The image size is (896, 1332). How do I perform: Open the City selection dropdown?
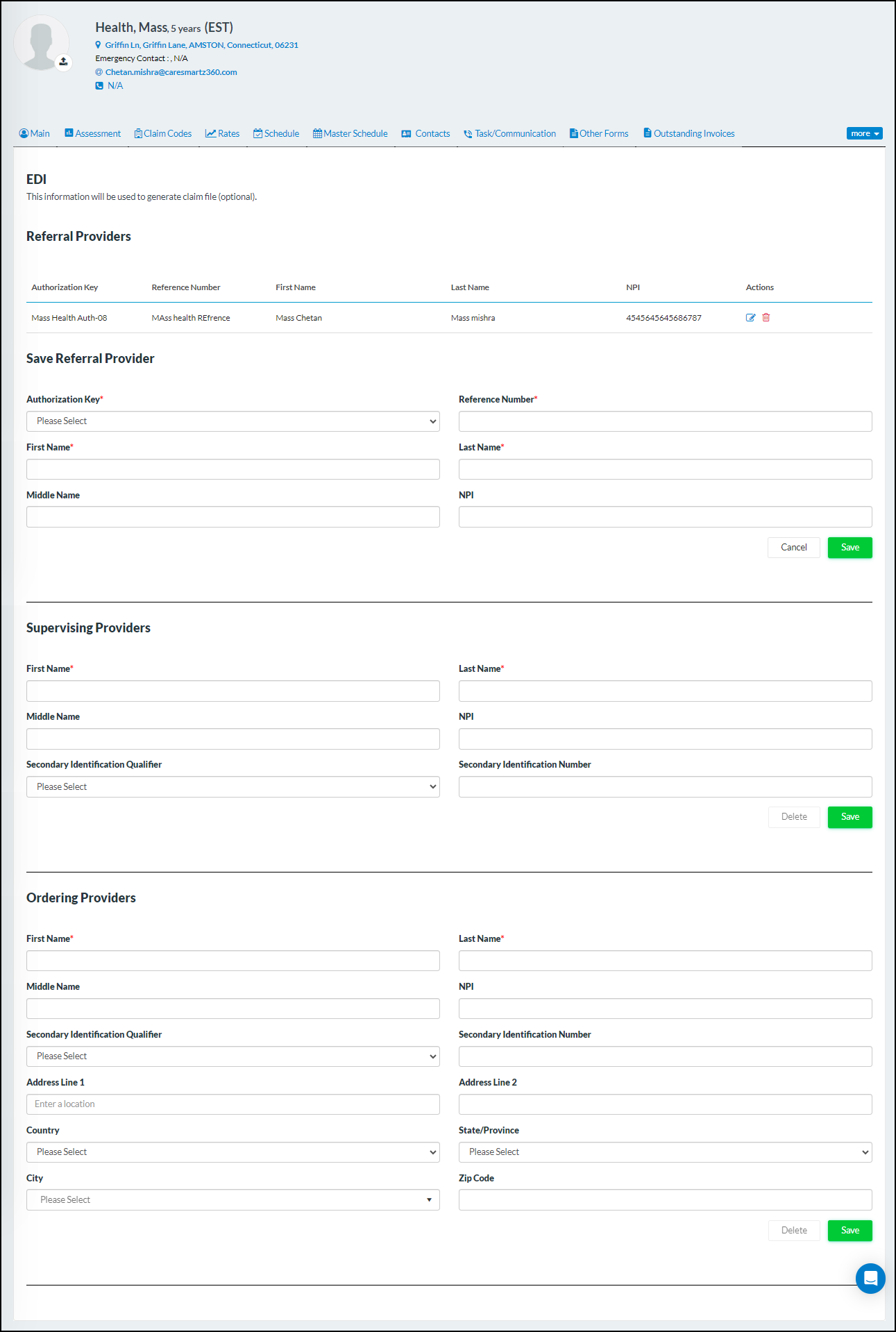click(233, 1200)
